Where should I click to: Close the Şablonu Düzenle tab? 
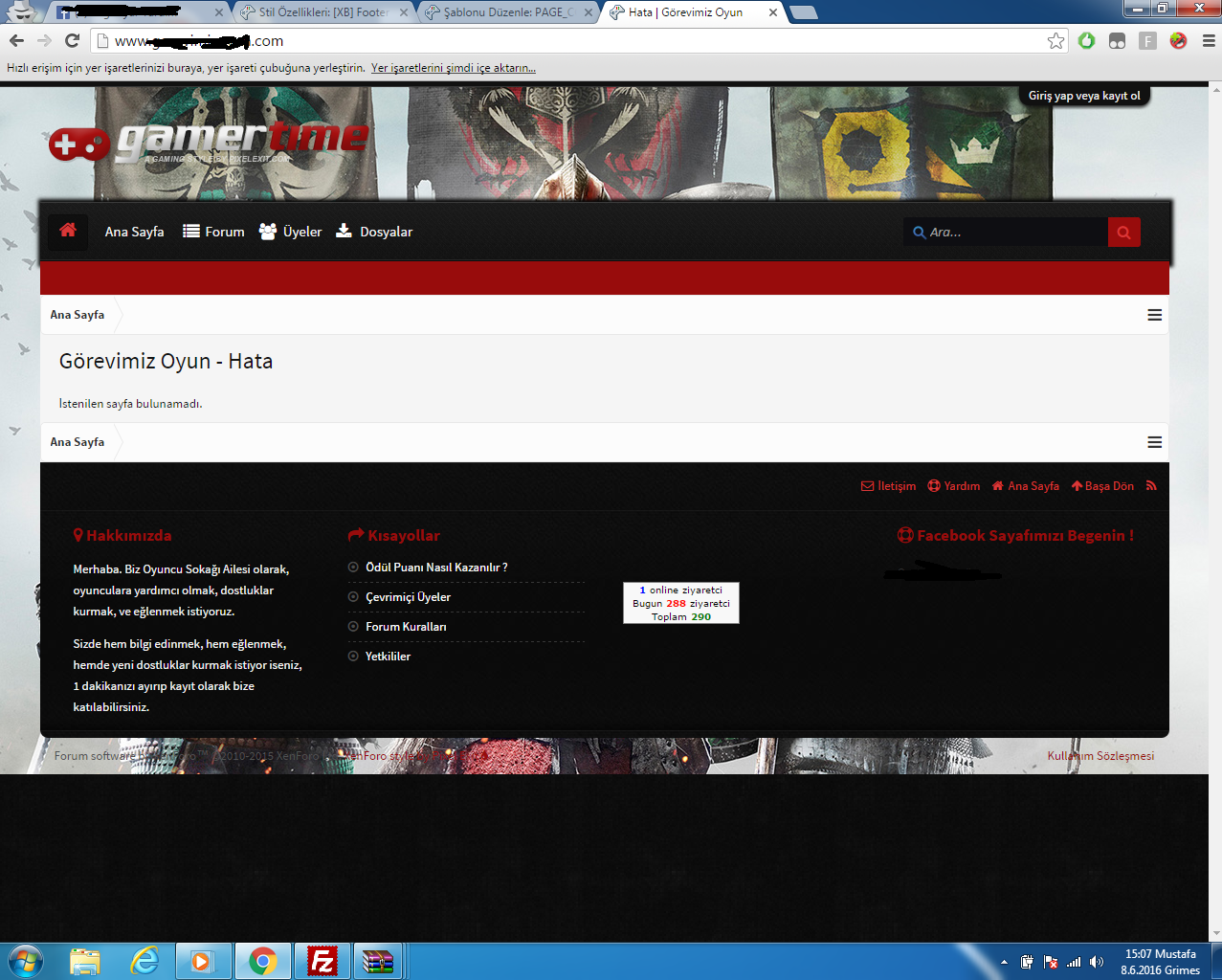pyautogui.click(x=589, y=12)
